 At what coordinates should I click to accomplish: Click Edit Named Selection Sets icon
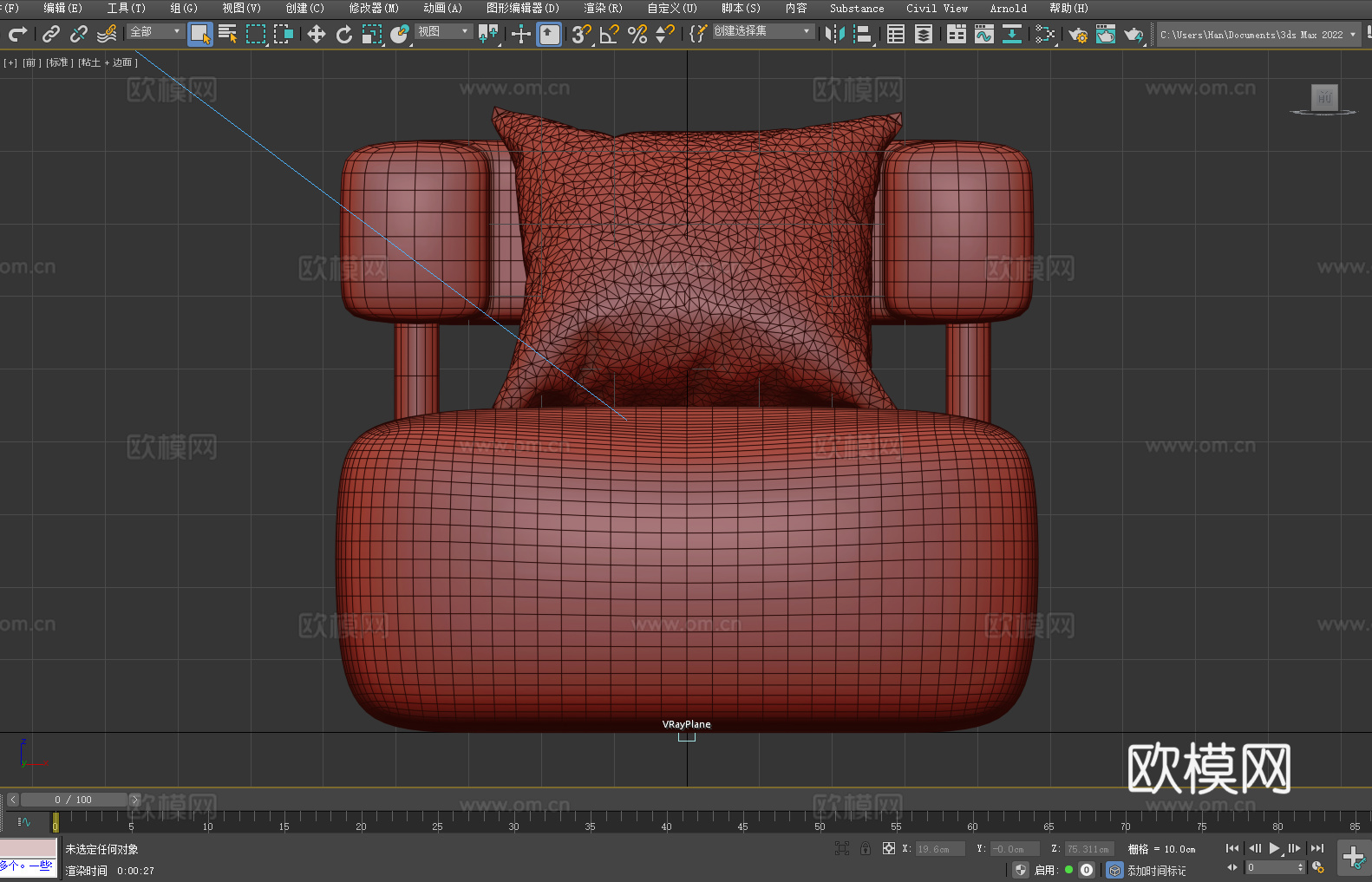point(698,34)
